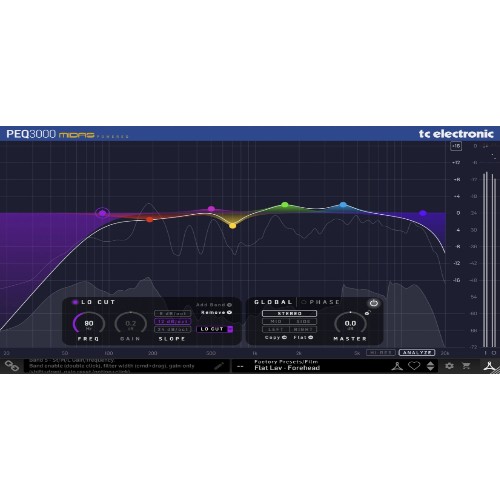
Task: Click the Factory Presets/Film path text
Action: [286, 362]
